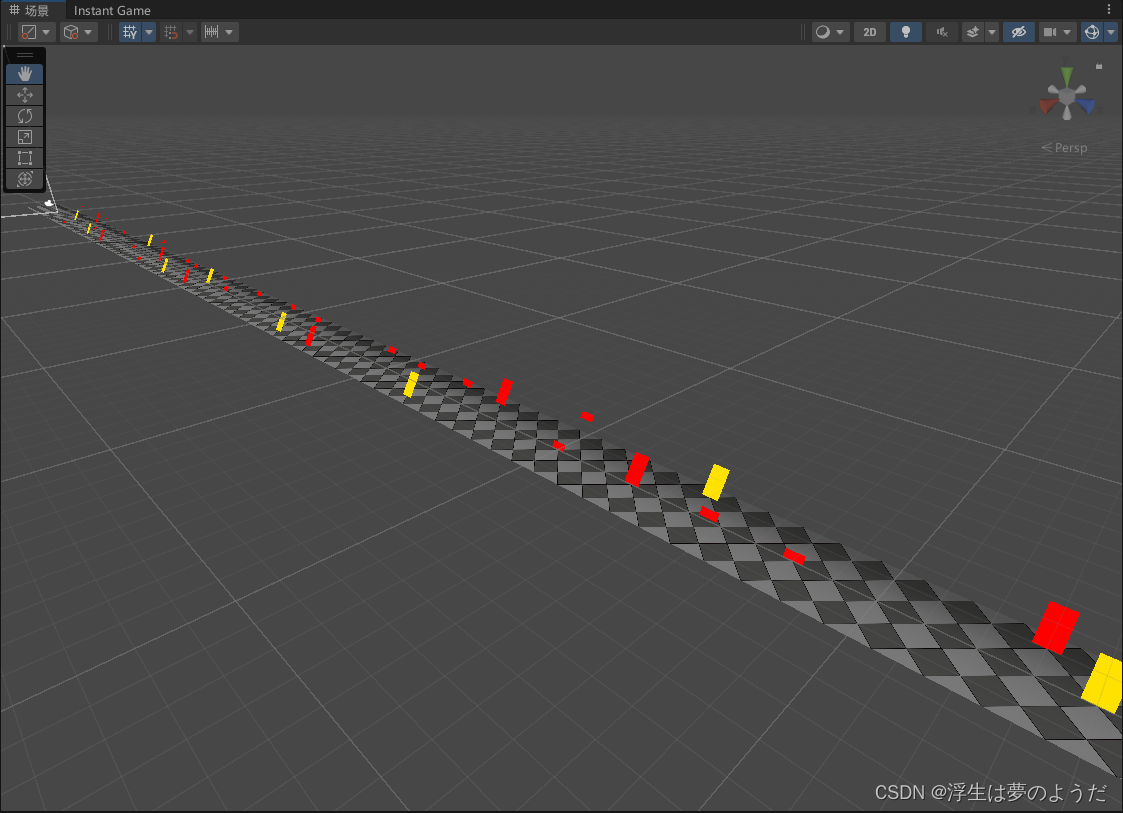The width and height of the screenshot is (1123, 813).
Task: Select the Rotate tool
Action: pos(24,116)
